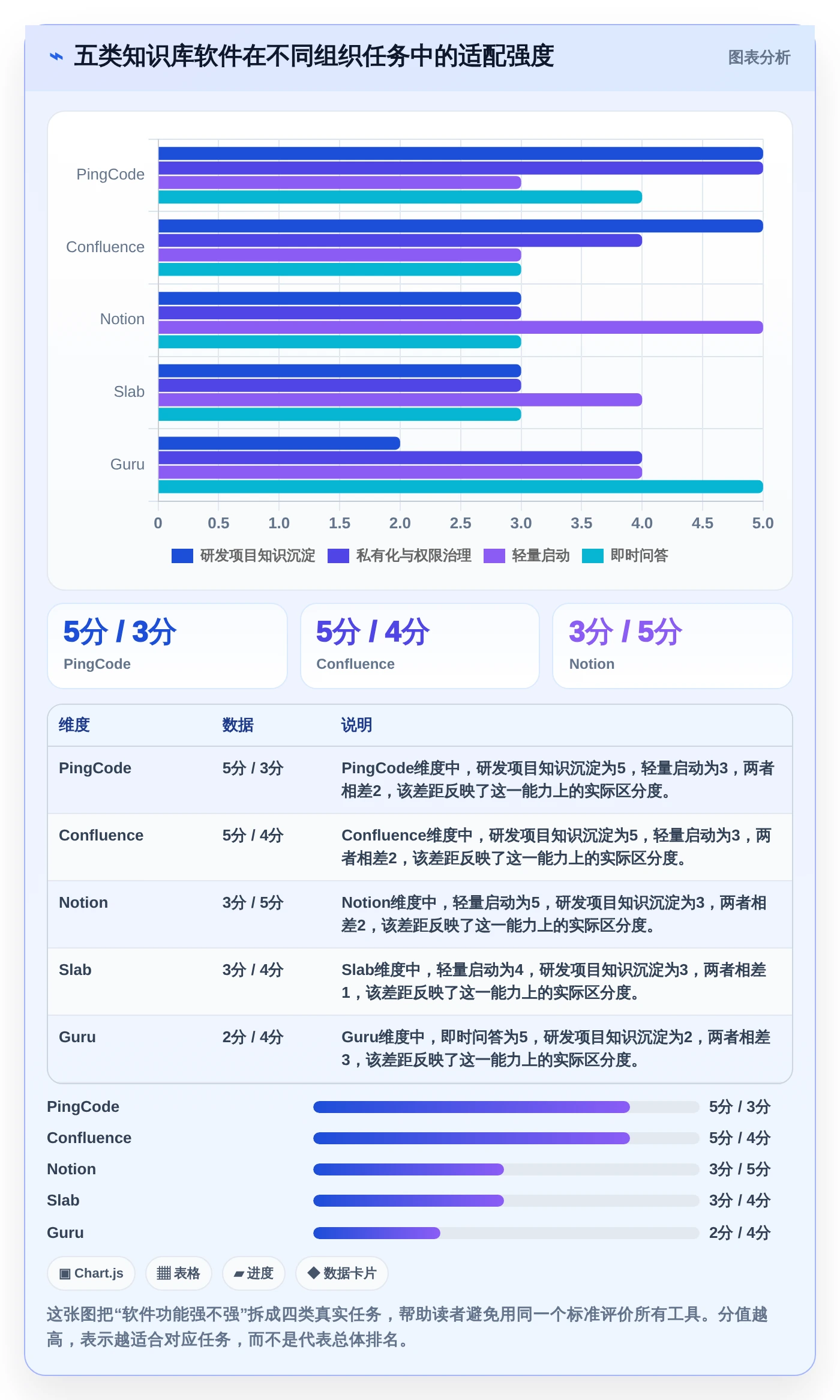This screenshot has height=1400, width=840.
Task: Toggle the 轻量启动 legend swatch
Action: (x=494, y=556)
